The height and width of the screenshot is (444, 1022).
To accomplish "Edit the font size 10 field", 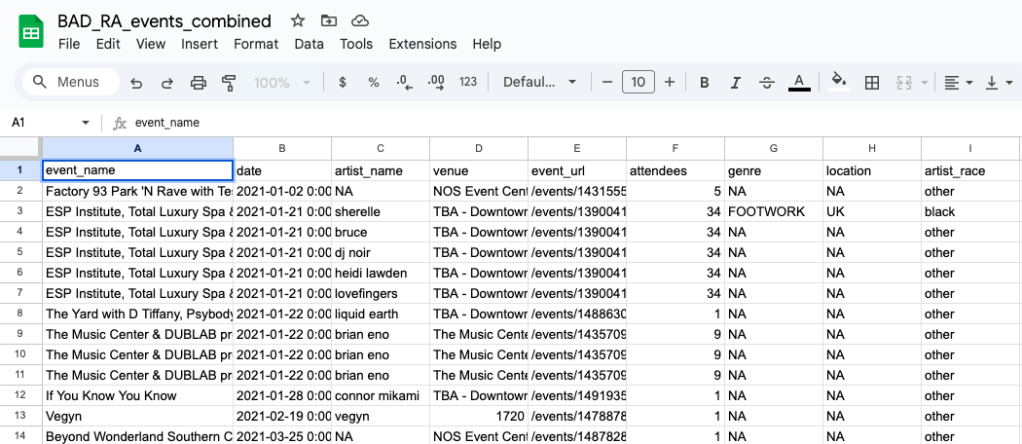I will (639, 82).
